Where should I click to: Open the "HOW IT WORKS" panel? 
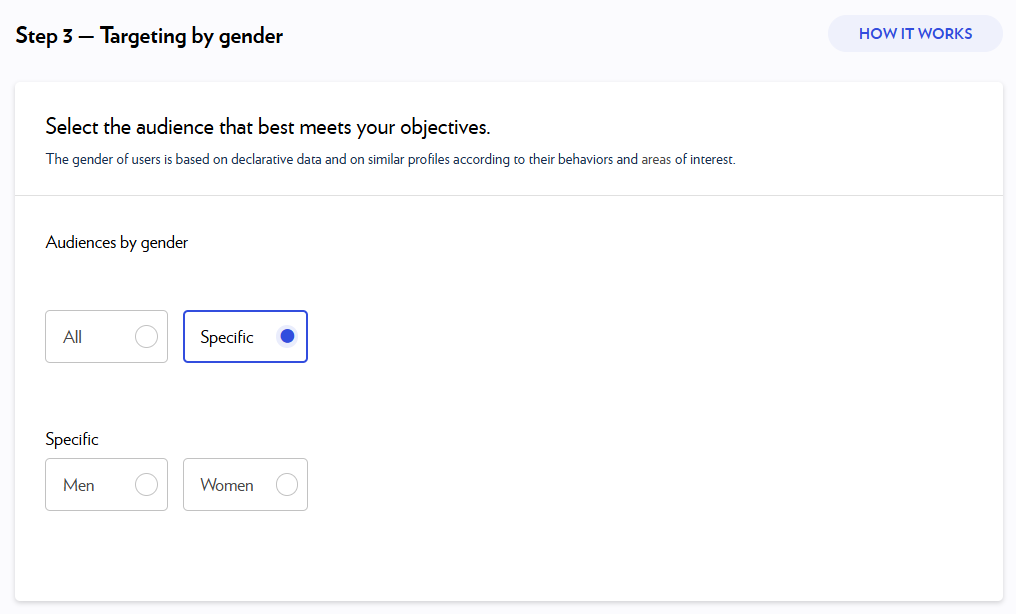[914, 33]
